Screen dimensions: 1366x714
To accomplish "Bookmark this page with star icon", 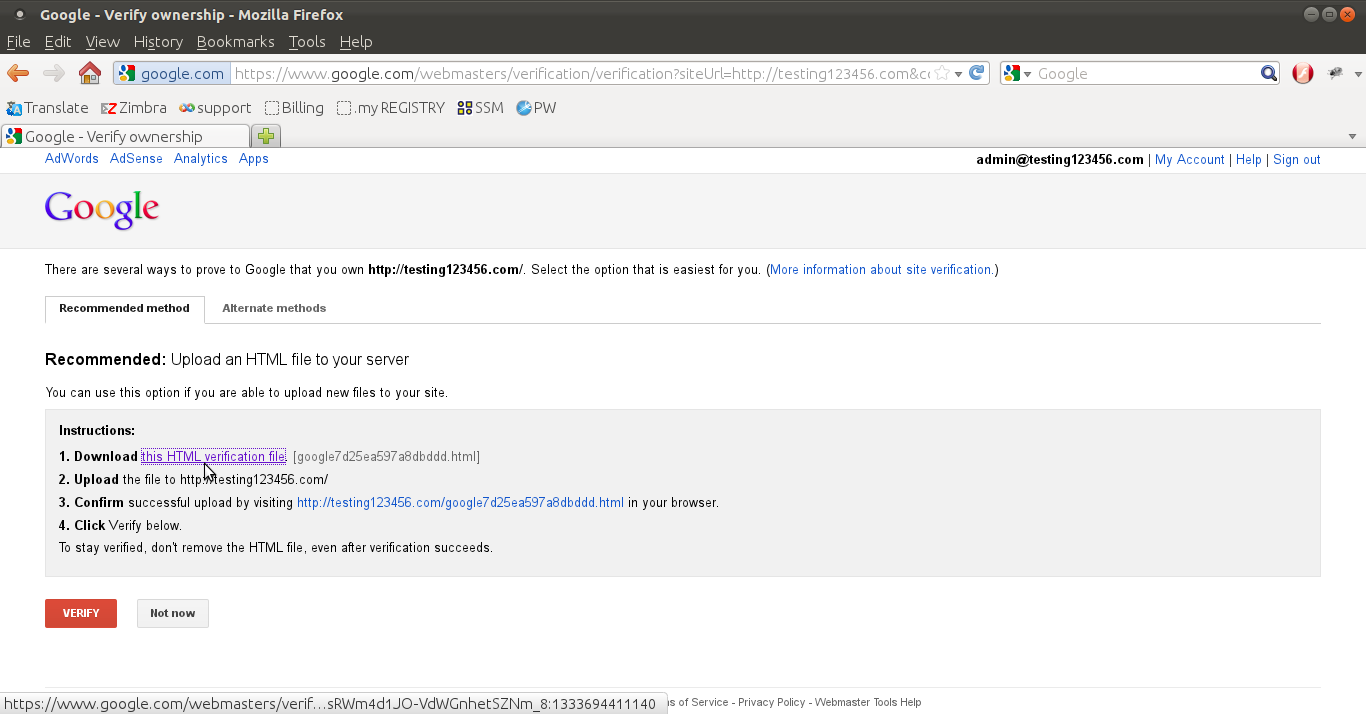I will coord(941,73).
